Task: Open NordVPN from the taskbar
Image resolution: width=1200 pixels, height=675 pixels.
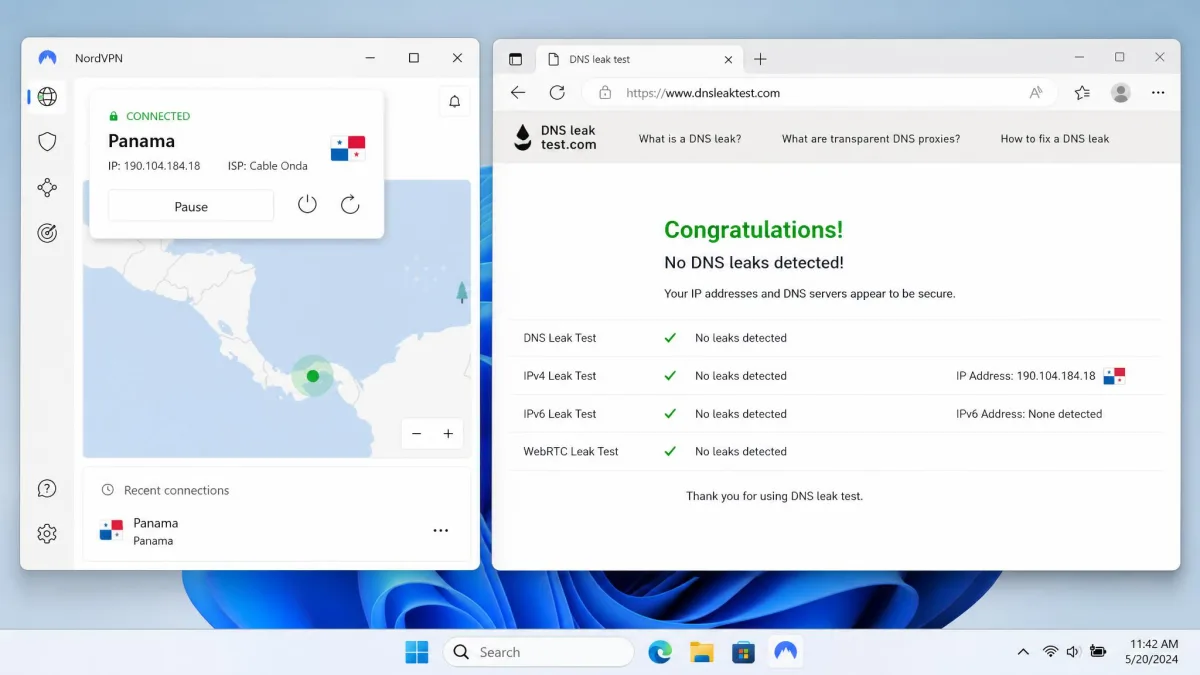Action: coord(785,652)
